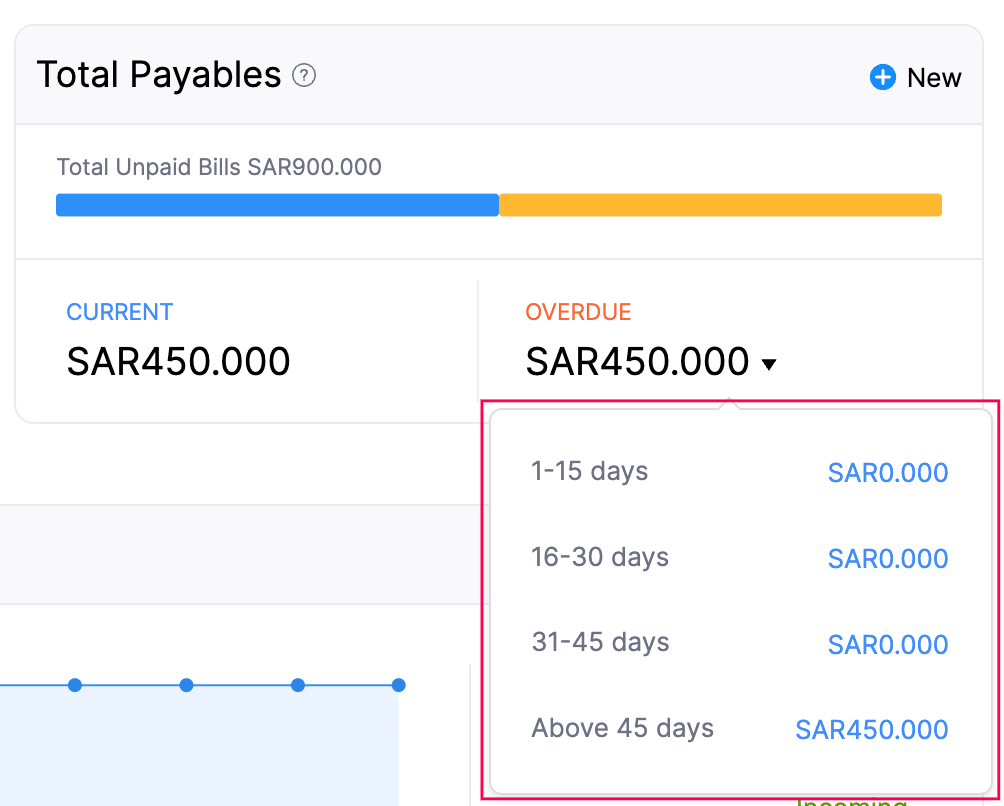This screenshot has height=806, width=1004.
Task: Click the blue Current segment of the bar
Action: click(277, 204)
